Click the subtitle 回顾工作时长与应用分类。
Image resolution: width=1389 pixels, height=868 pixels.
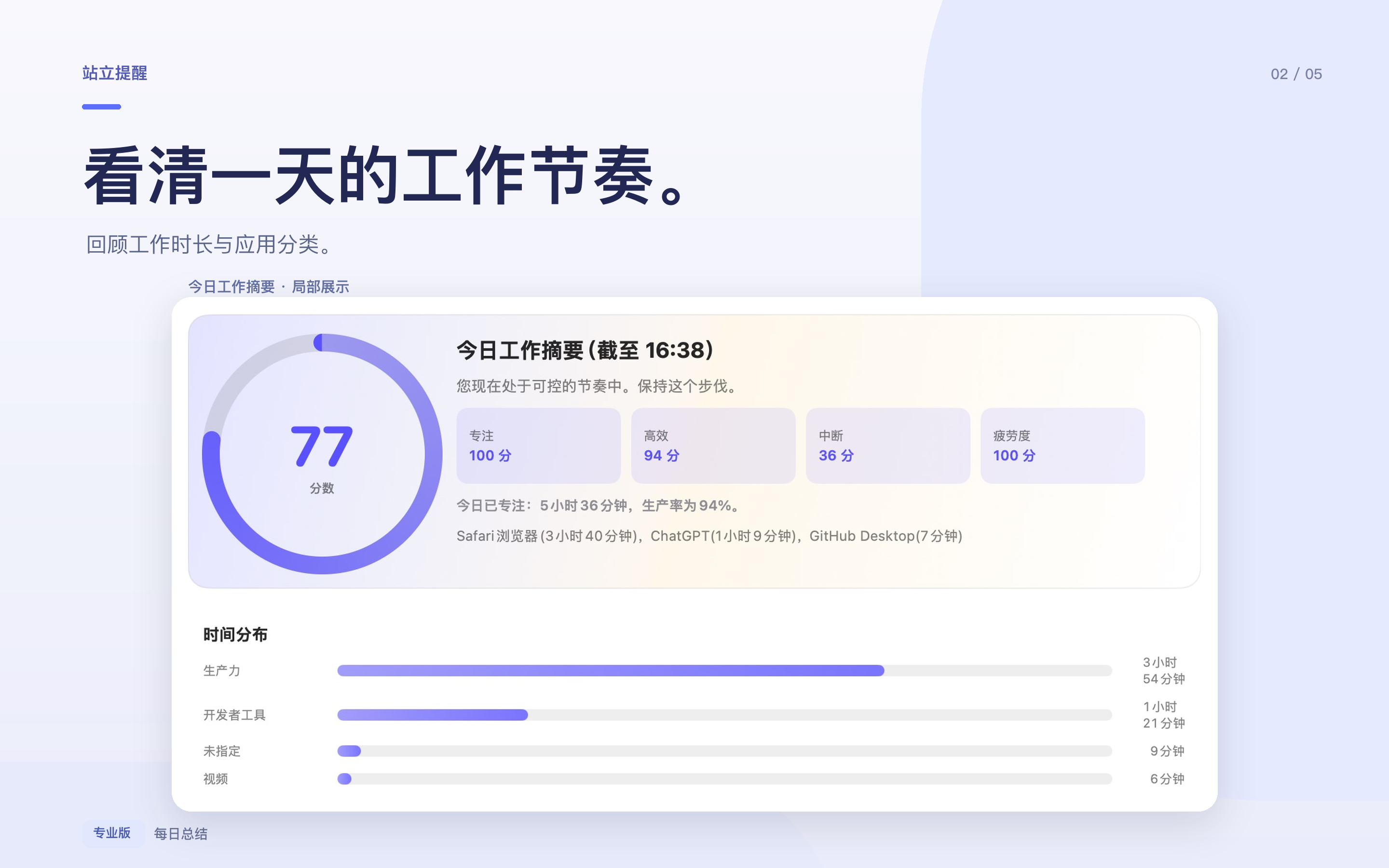click(209, 244)
